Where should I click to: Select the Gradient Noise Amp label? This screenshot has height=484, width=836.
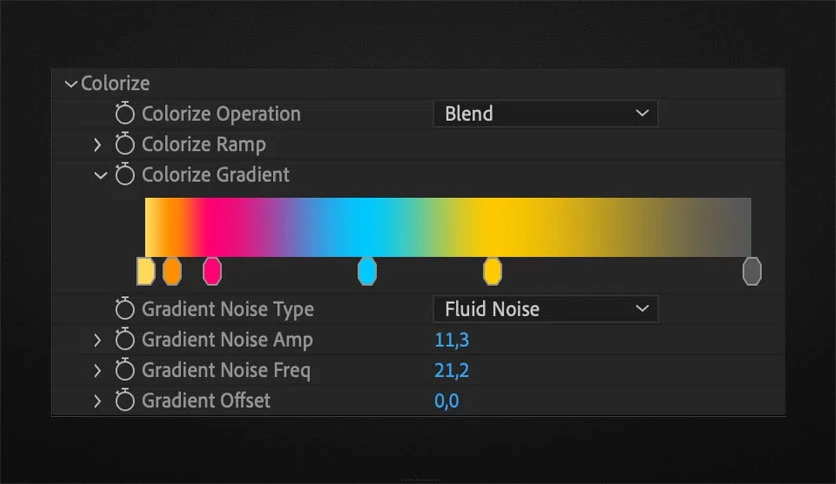point(227,340)
